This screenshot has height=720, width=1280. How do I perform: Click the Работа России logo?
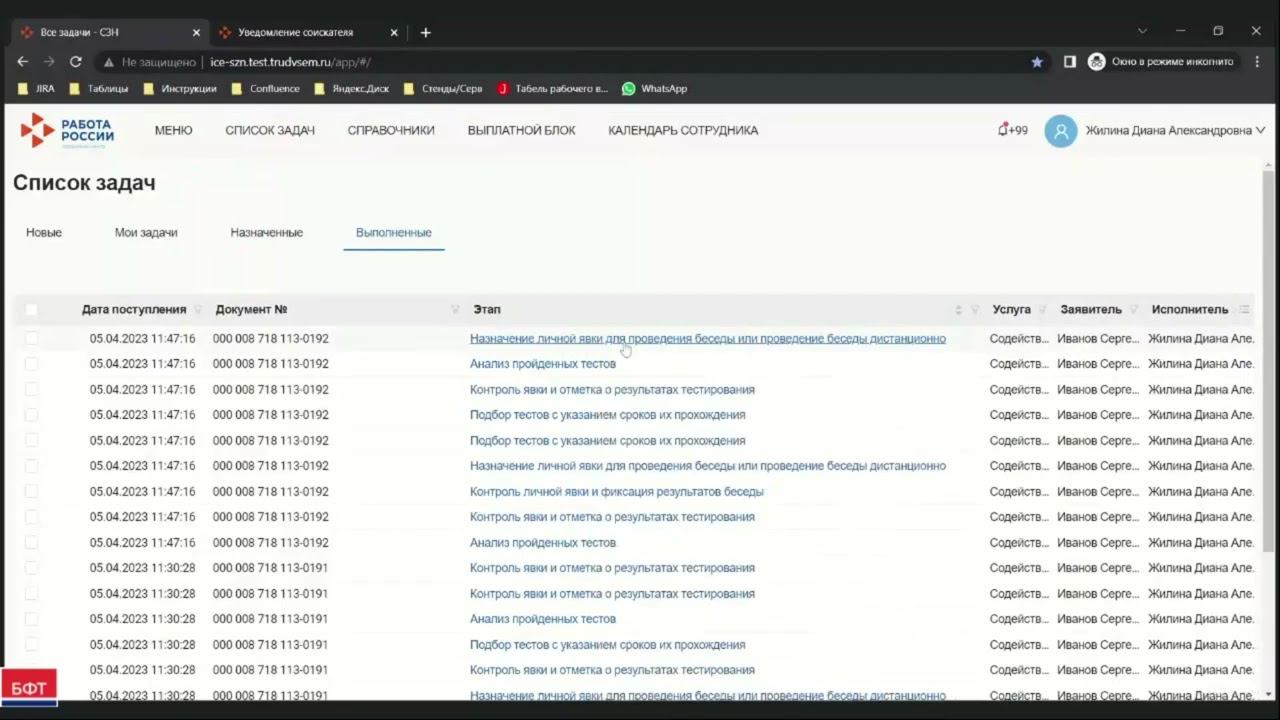tap(67, 130)
